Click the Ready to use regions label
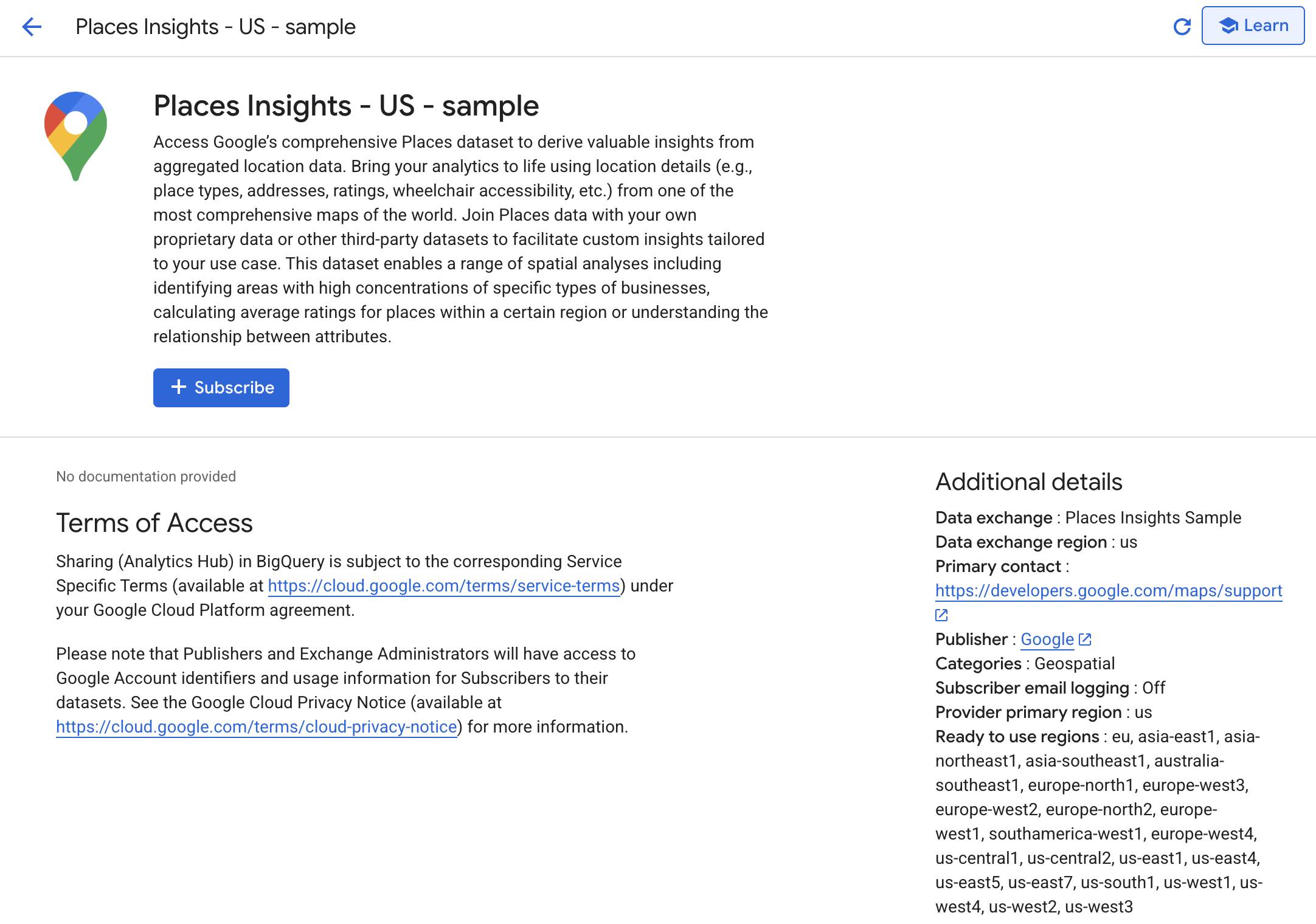The width and height of the screenshot is (1316, 924). [x=1017, y=737]
